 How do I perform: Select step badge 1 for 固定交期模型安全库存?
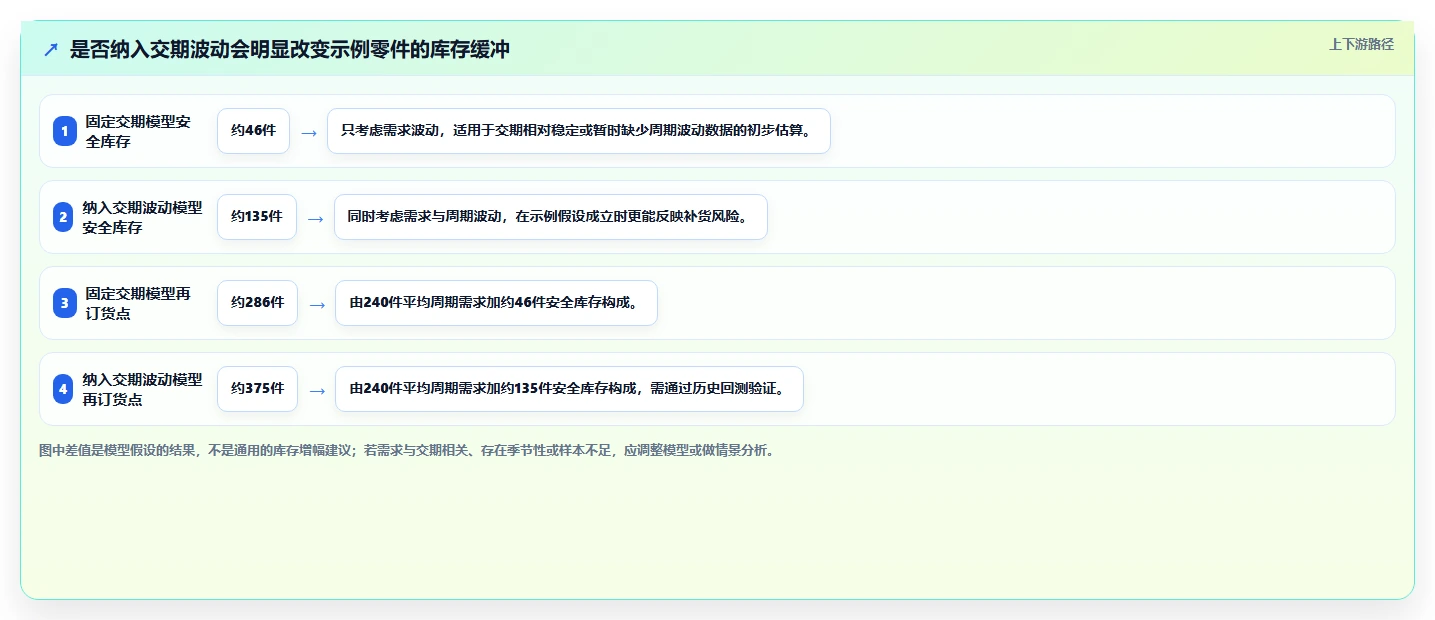tap(65, 131)
